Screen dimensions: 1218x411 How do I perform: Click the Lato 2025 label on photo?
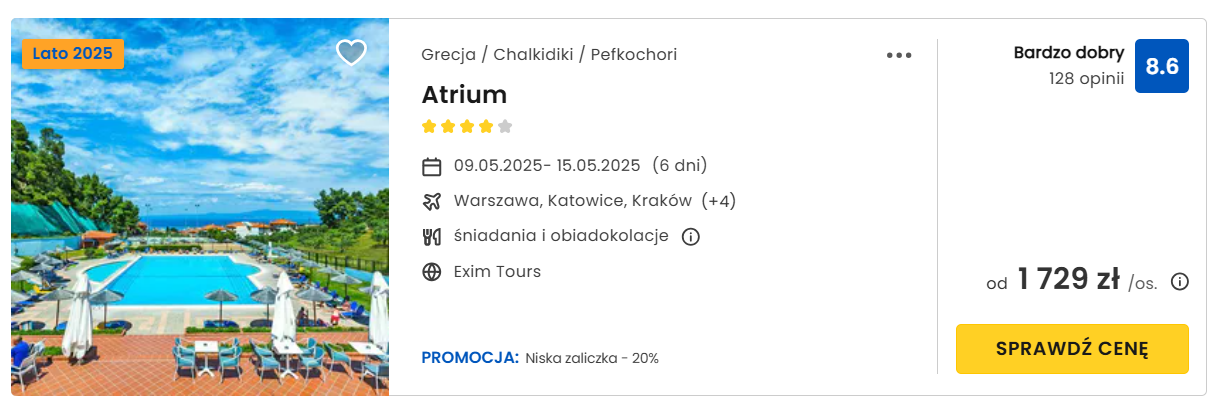[73, 54]
